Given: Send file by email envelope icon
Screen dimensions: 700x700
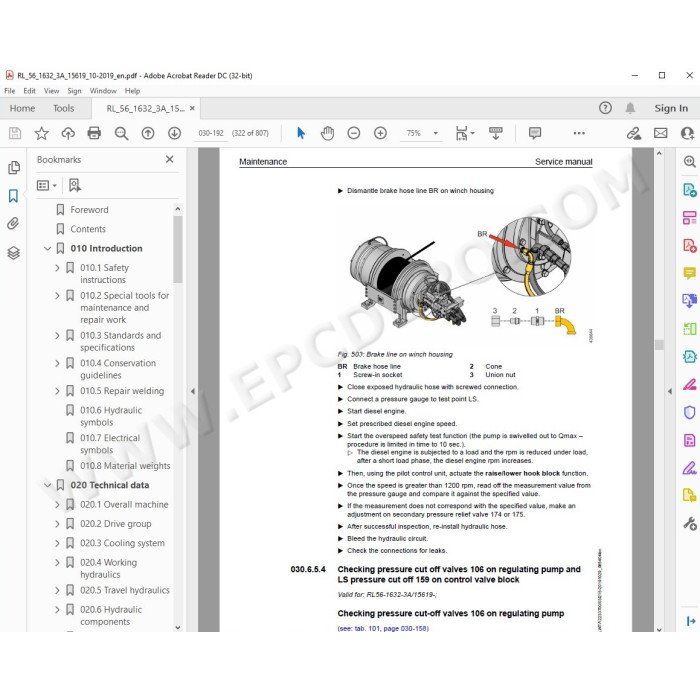Looking at the screenshot, I should tap(661, 133).
